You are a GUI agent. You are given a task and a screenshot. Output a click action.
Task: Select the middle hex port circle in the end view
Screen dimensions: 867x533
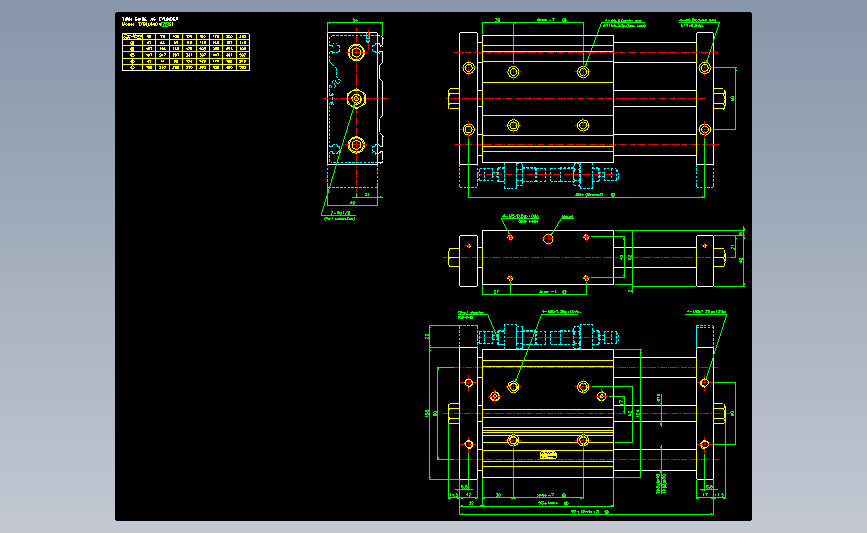tap(356, 99)
